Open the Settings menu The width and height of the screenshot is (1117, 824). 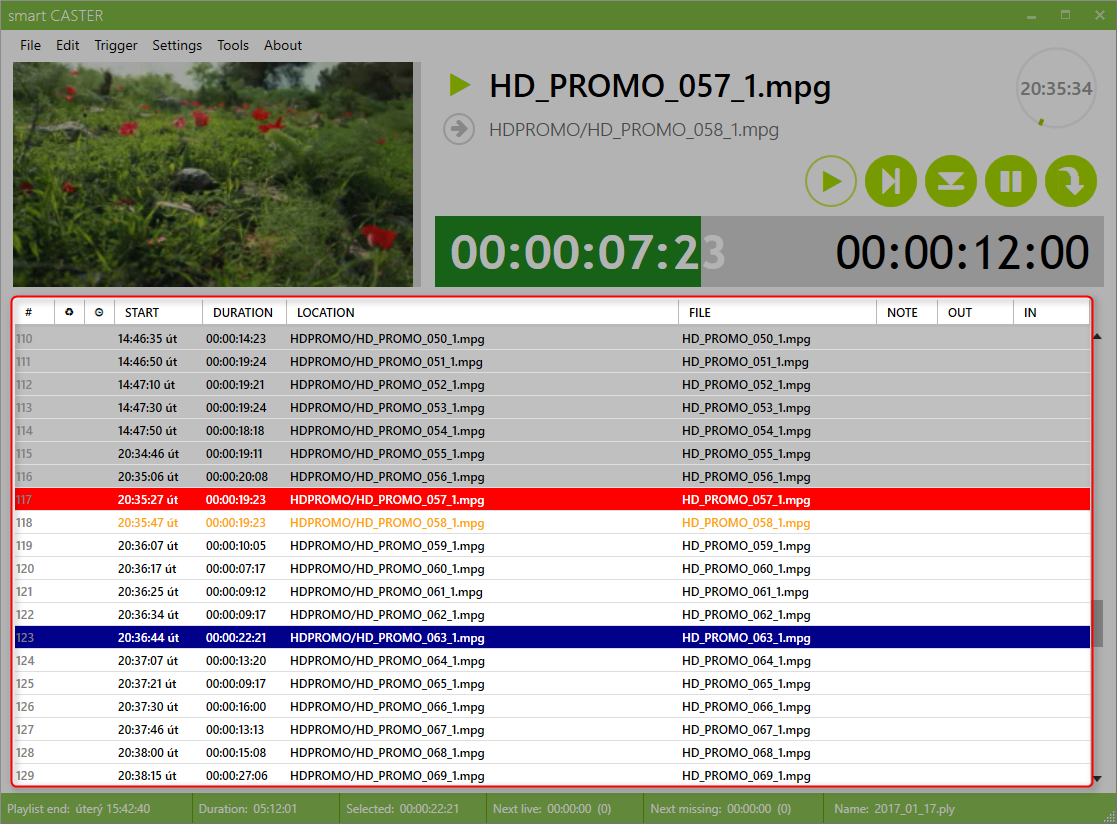177,45
